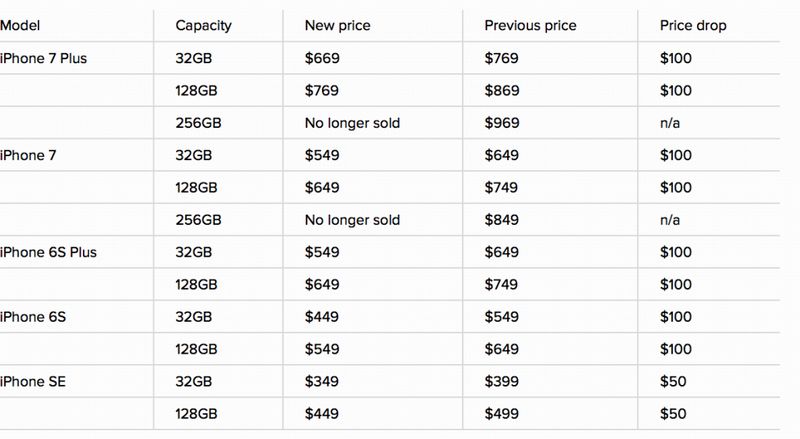Click the New price column header
The image size is (800, 439).
338,25
